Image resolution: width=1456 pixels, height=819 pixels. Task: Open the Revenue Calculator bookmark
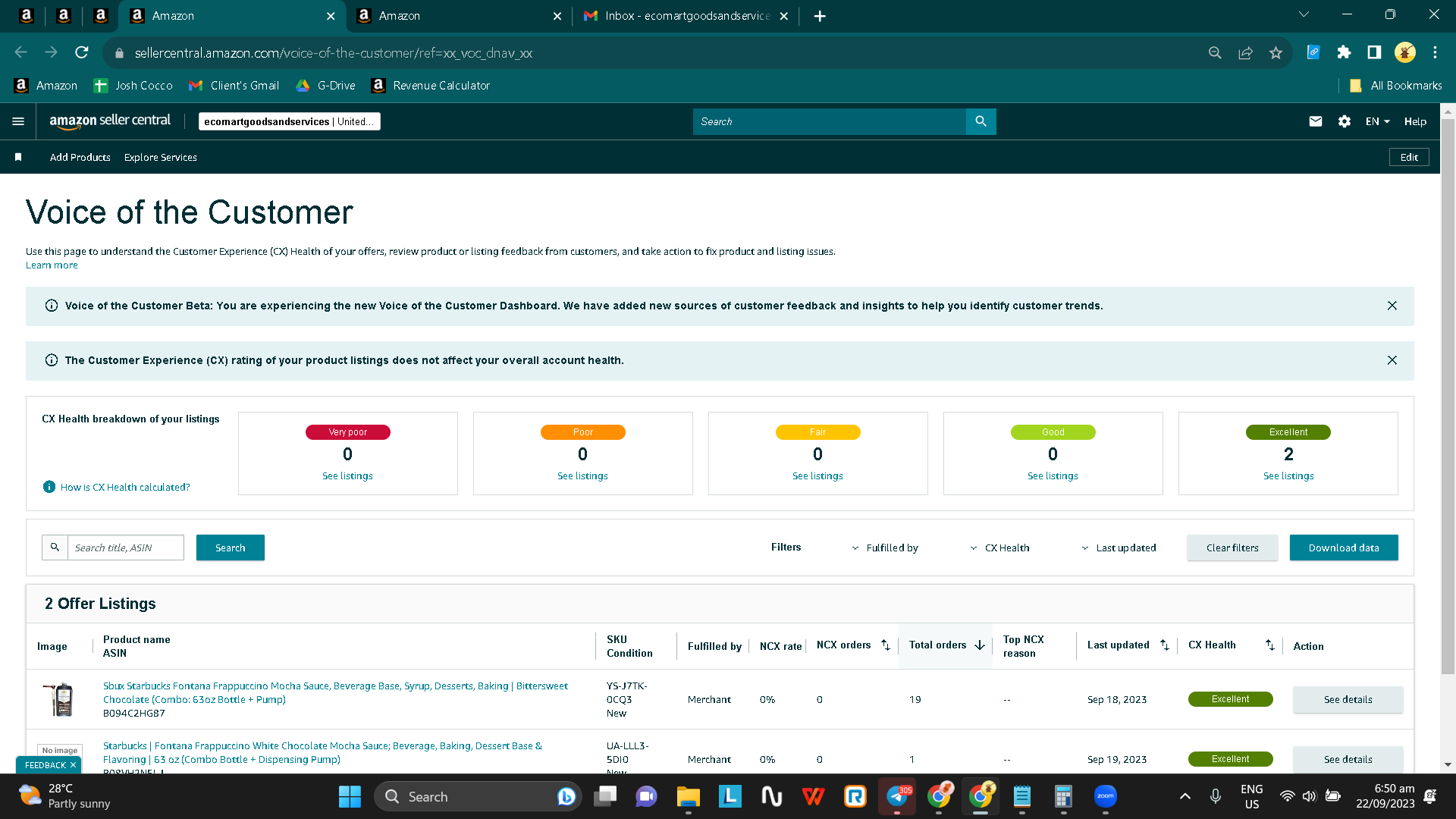[431, 86]
